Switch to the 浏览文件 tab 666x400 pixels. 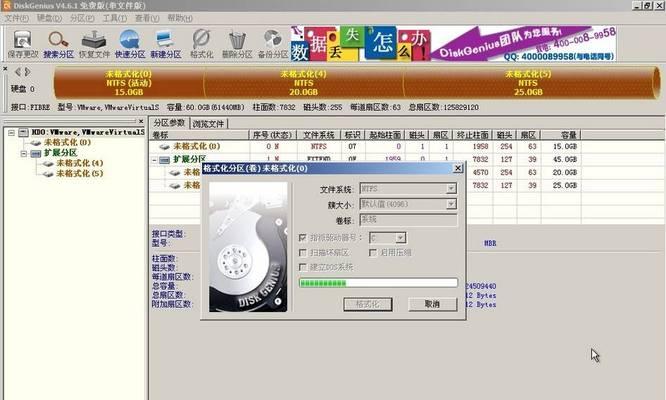(208, 124)
